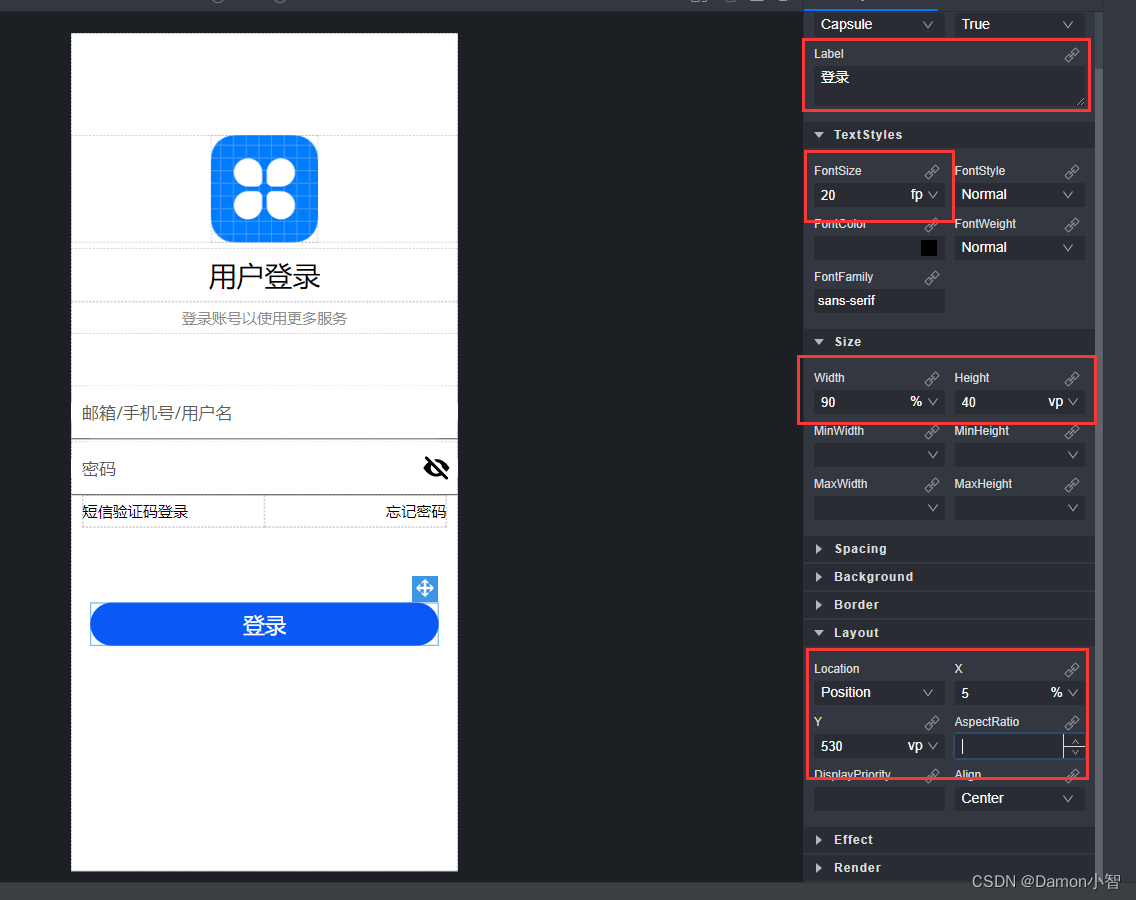Click the link icon beside Height
The image size is (1136, 900).
click(x=1072, y=378)
